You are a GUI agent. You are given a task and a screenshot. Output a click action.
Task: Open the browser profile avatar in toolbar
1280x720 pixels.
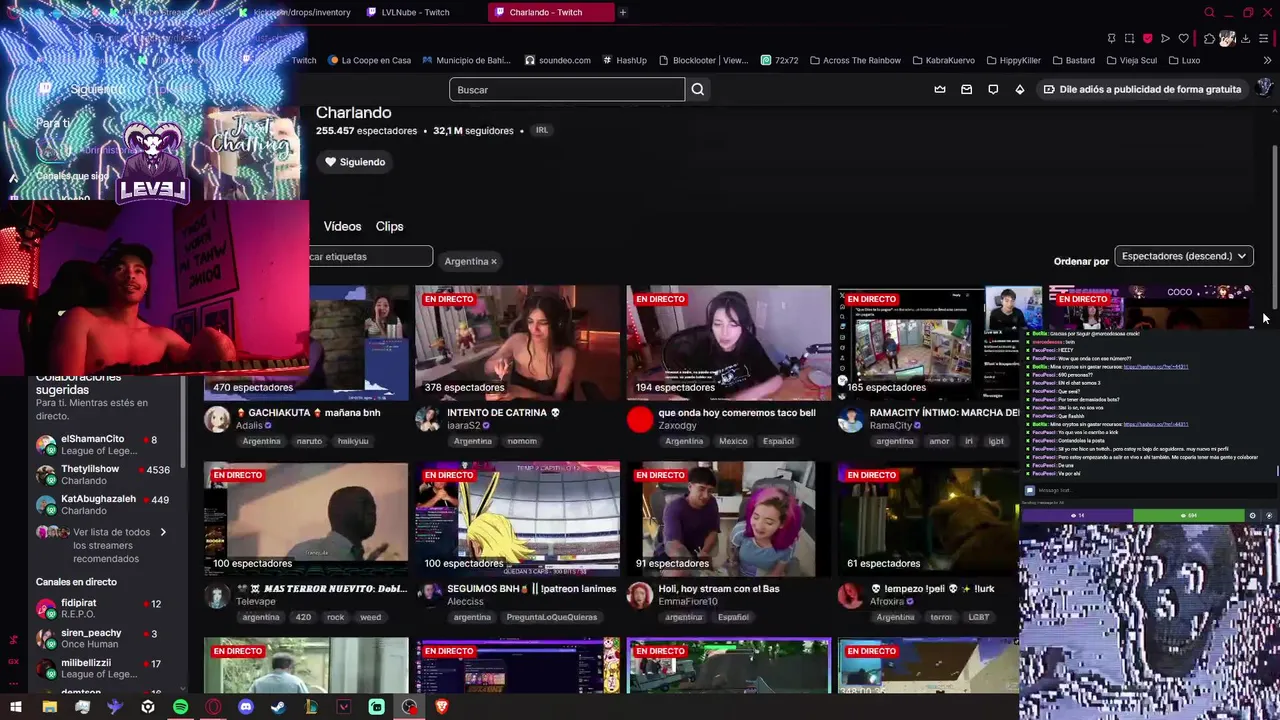point(1227,38)
